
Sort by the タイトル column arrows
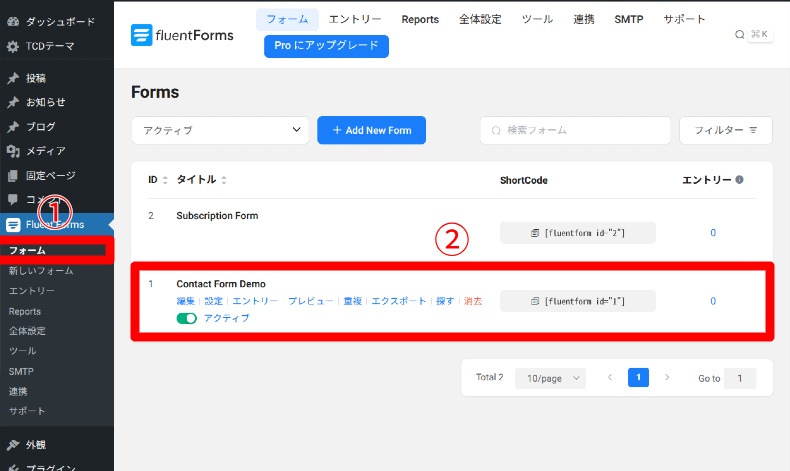pos(224,180)
